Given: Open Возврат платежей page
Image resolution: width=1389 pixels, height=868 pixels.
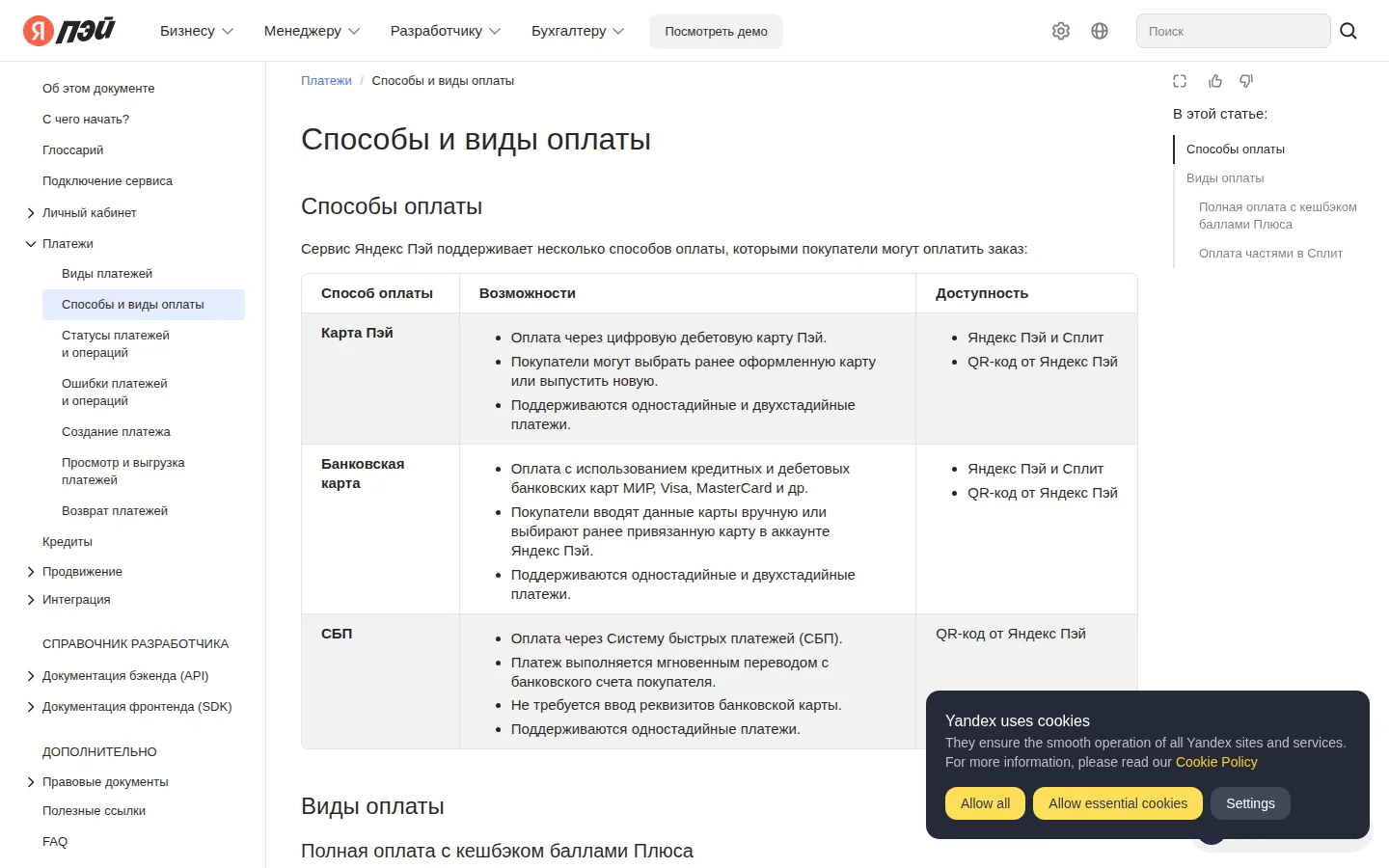Looking at the screenshot, I should click(x=115, y=510).
